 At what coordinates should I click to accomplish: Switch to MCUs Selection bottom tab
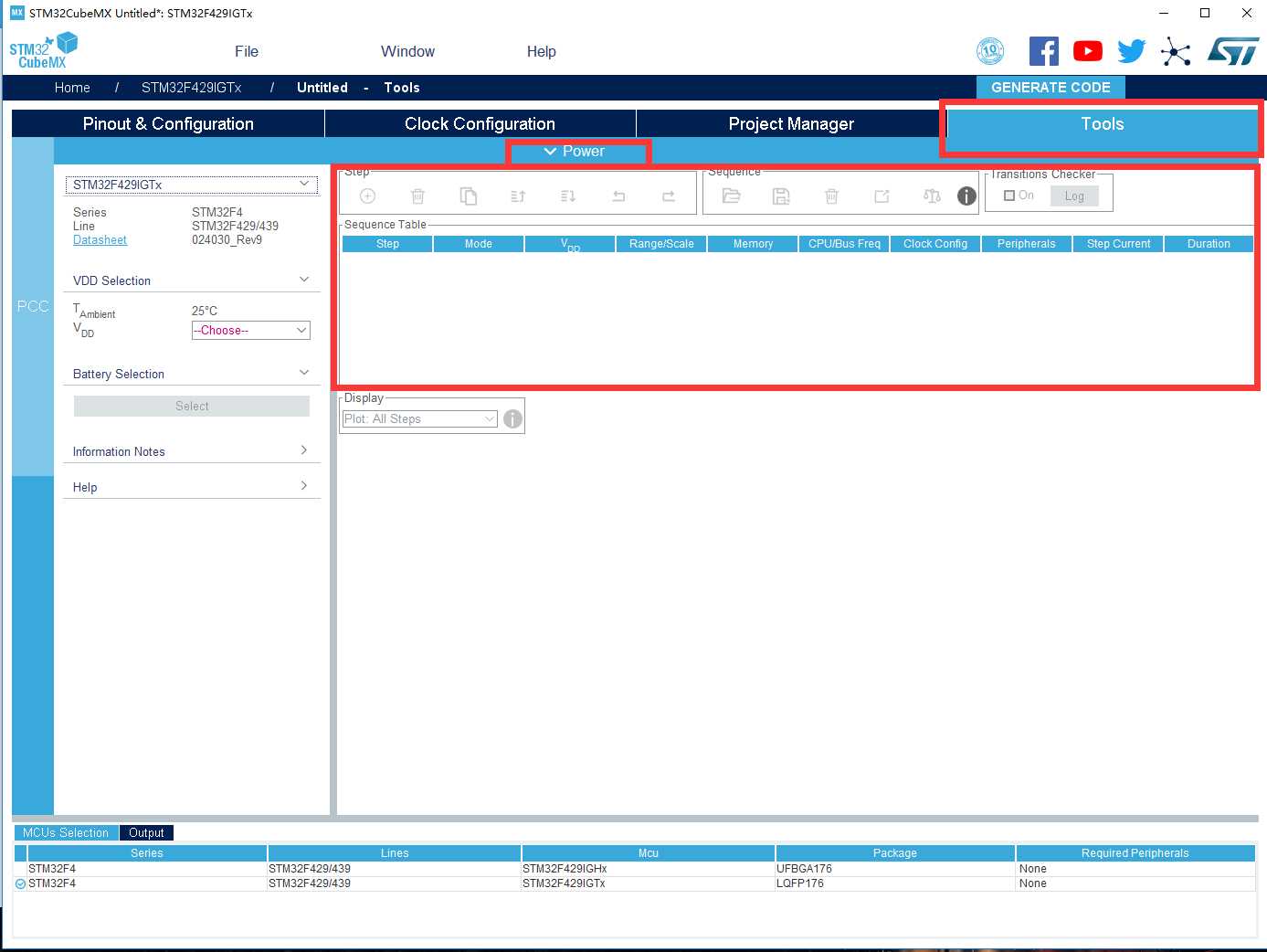click(66, 832)
